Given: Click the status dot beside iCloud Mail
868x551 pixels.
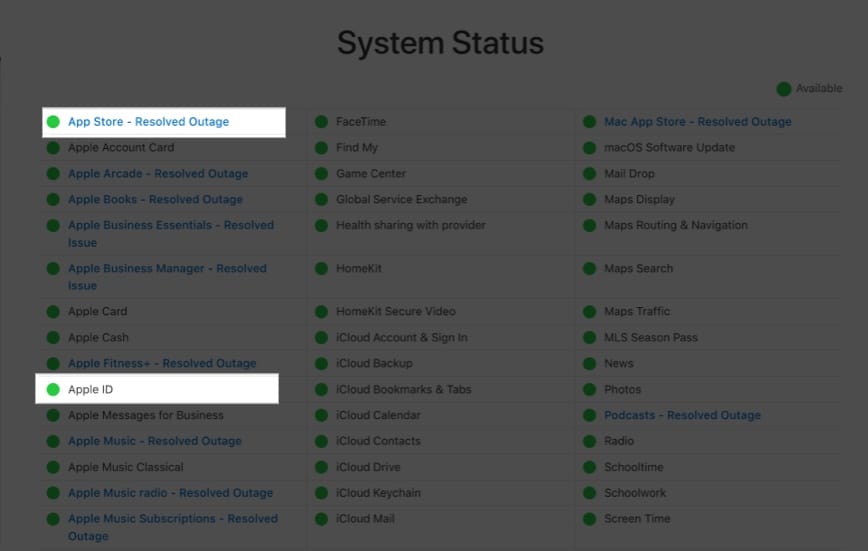Looking at the screenshot, I should tap(321, 519).
